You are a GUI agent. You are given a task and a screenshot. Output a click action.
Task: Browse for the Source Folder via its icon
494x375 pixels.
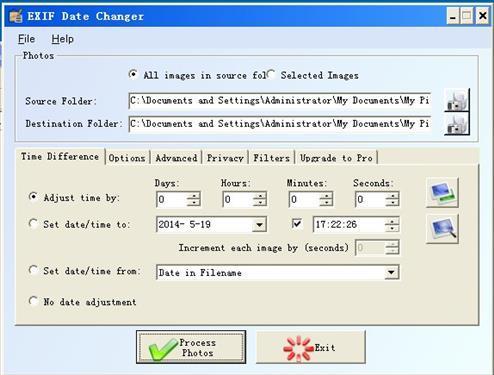(x=457, y=100)
